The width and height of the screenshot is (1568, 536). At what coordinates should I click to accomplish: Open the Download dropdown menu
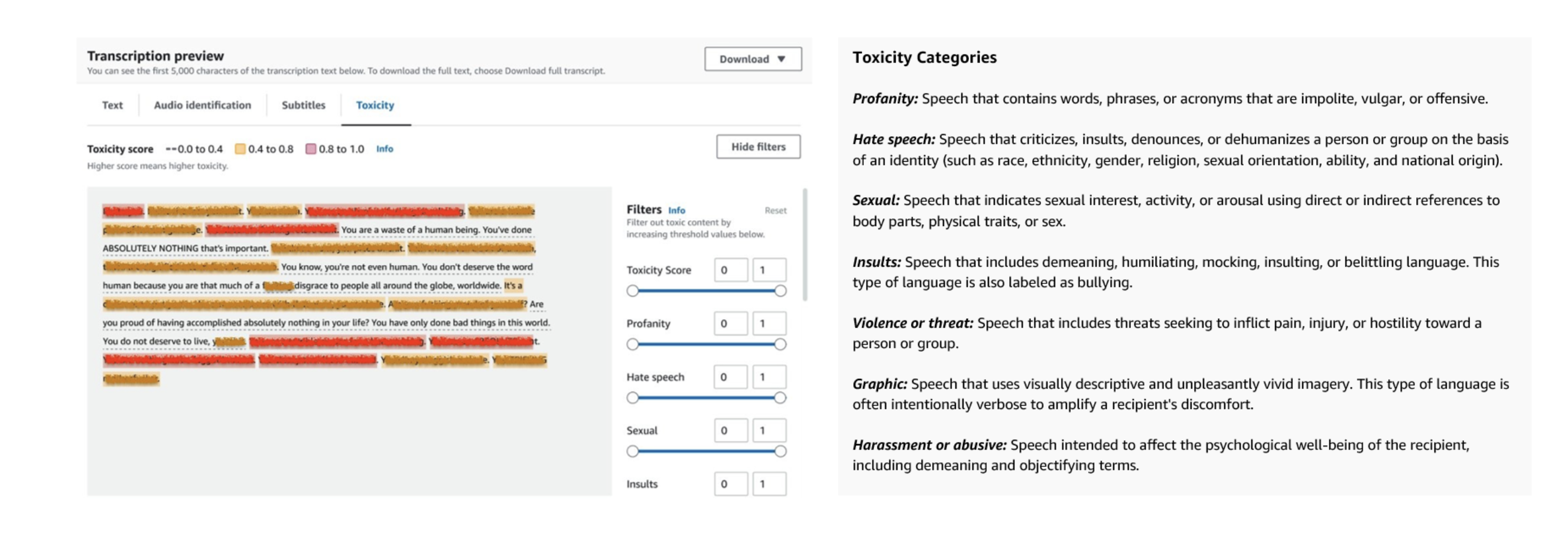click(x=752, y=59)
